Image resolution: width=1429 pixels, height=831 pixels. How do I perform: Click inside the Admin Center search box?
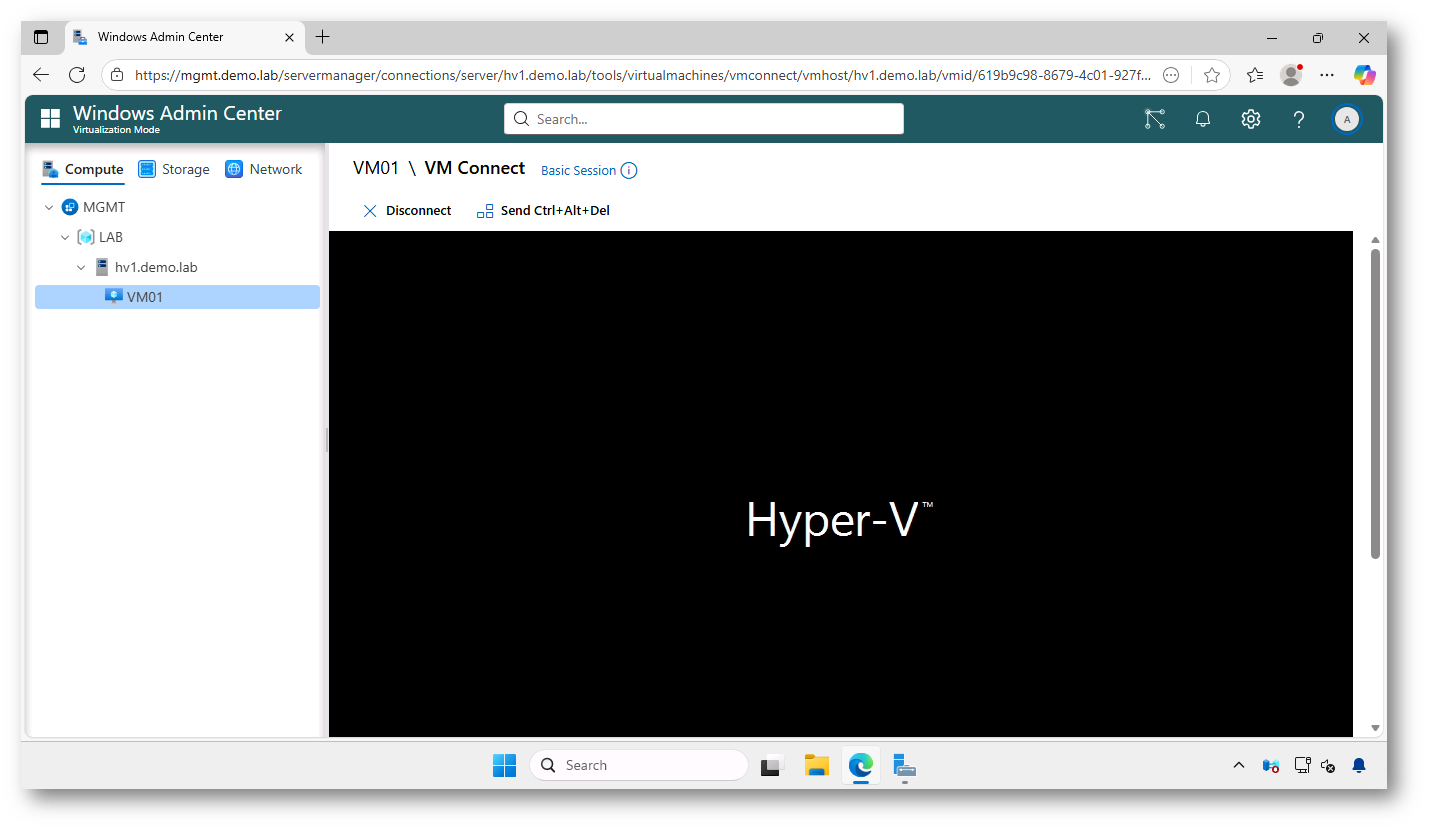703,118
